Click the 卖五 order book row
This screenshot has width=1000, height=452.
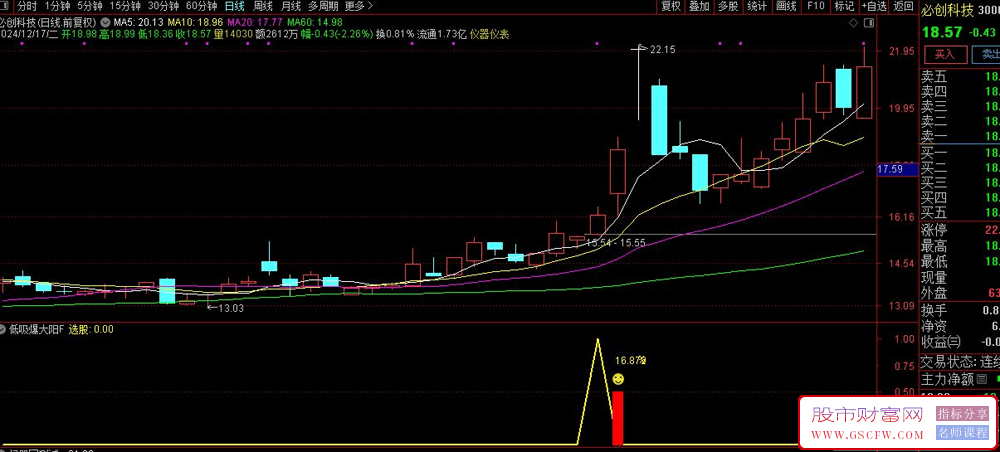pyautogui.click(x=959, y=77)
